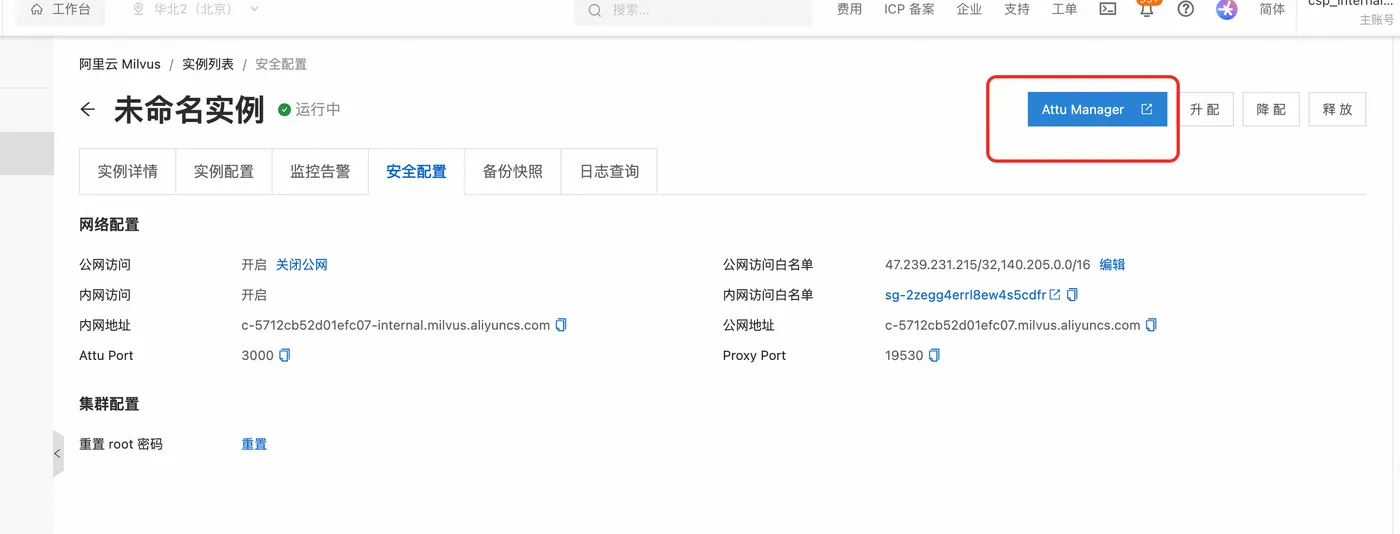Open the 工作台 home button

pos(60,10)
